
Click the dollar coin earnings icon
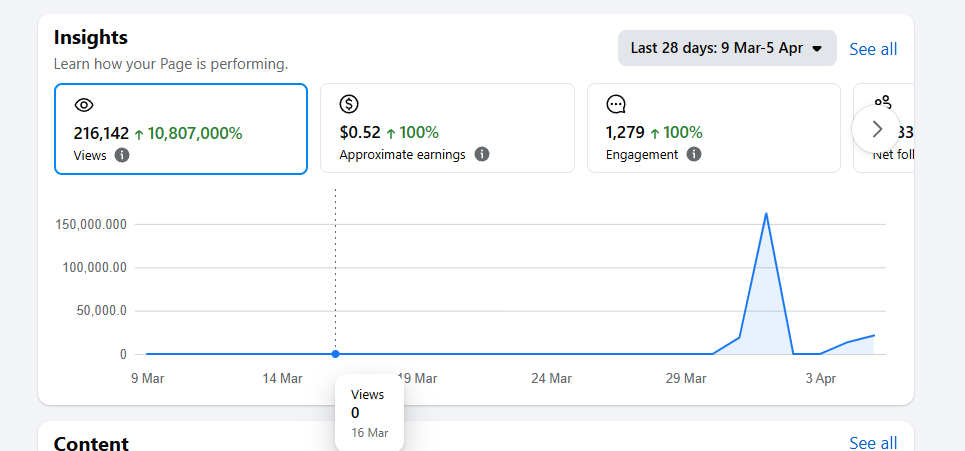[349, 104]
